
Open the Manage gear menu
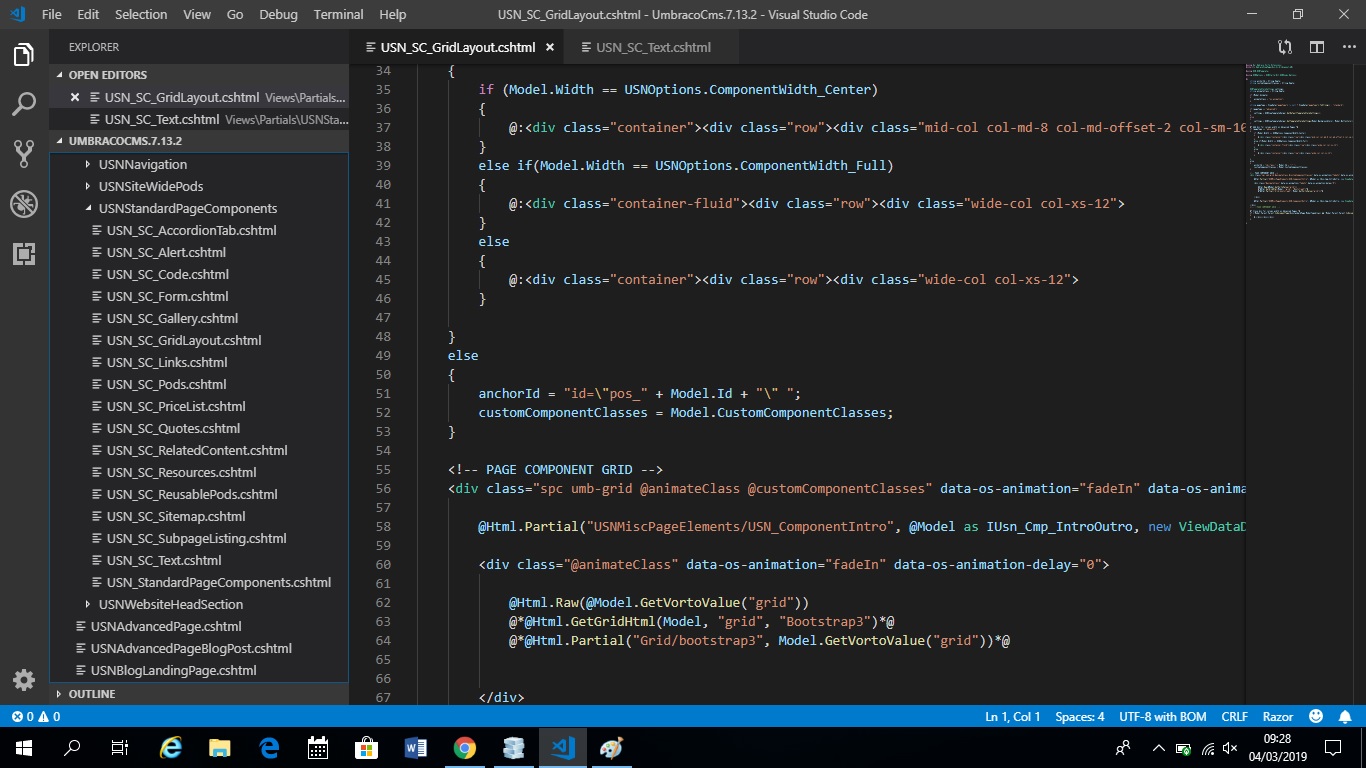coord(24,680)
